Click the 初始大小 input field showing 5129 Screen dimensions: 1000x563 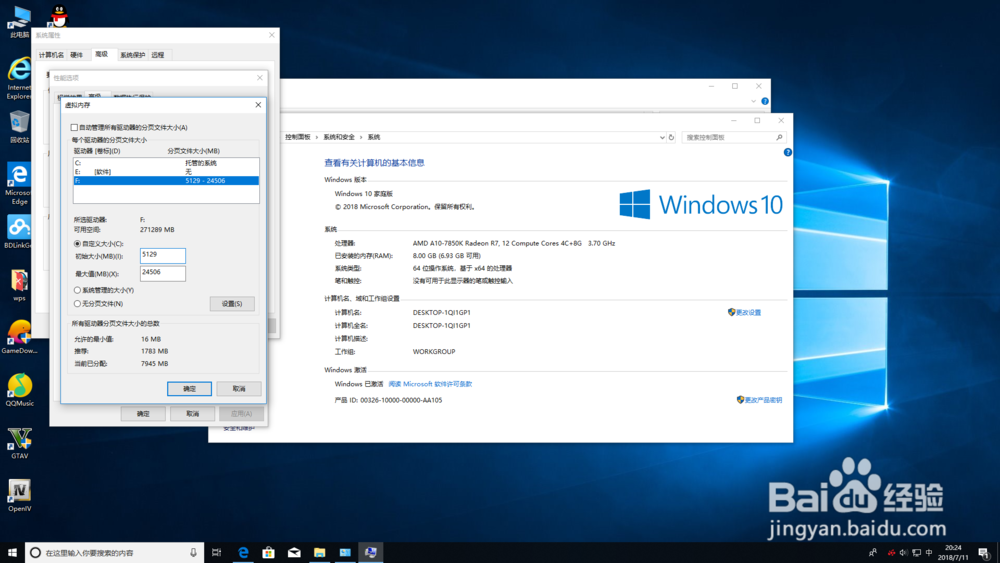pyautogui.click(x=163, y=256)
